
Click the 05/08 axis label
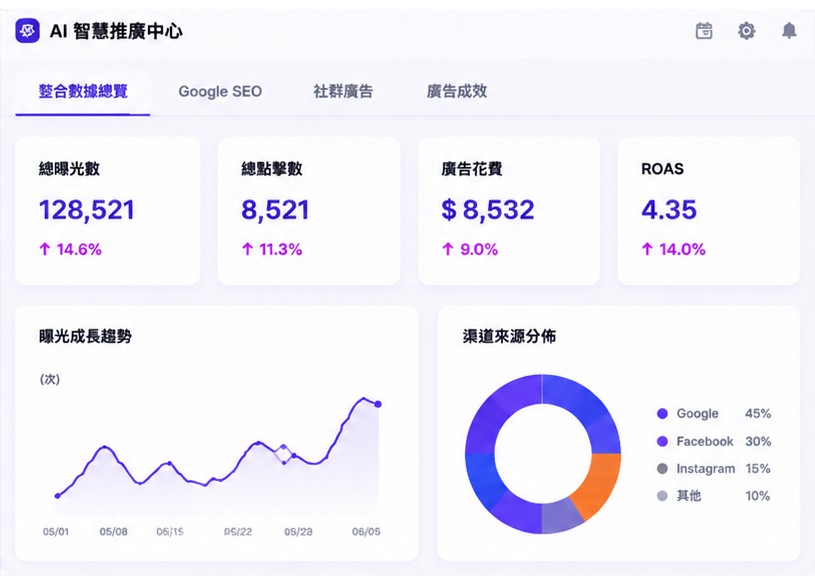click(x=113, y=531)
